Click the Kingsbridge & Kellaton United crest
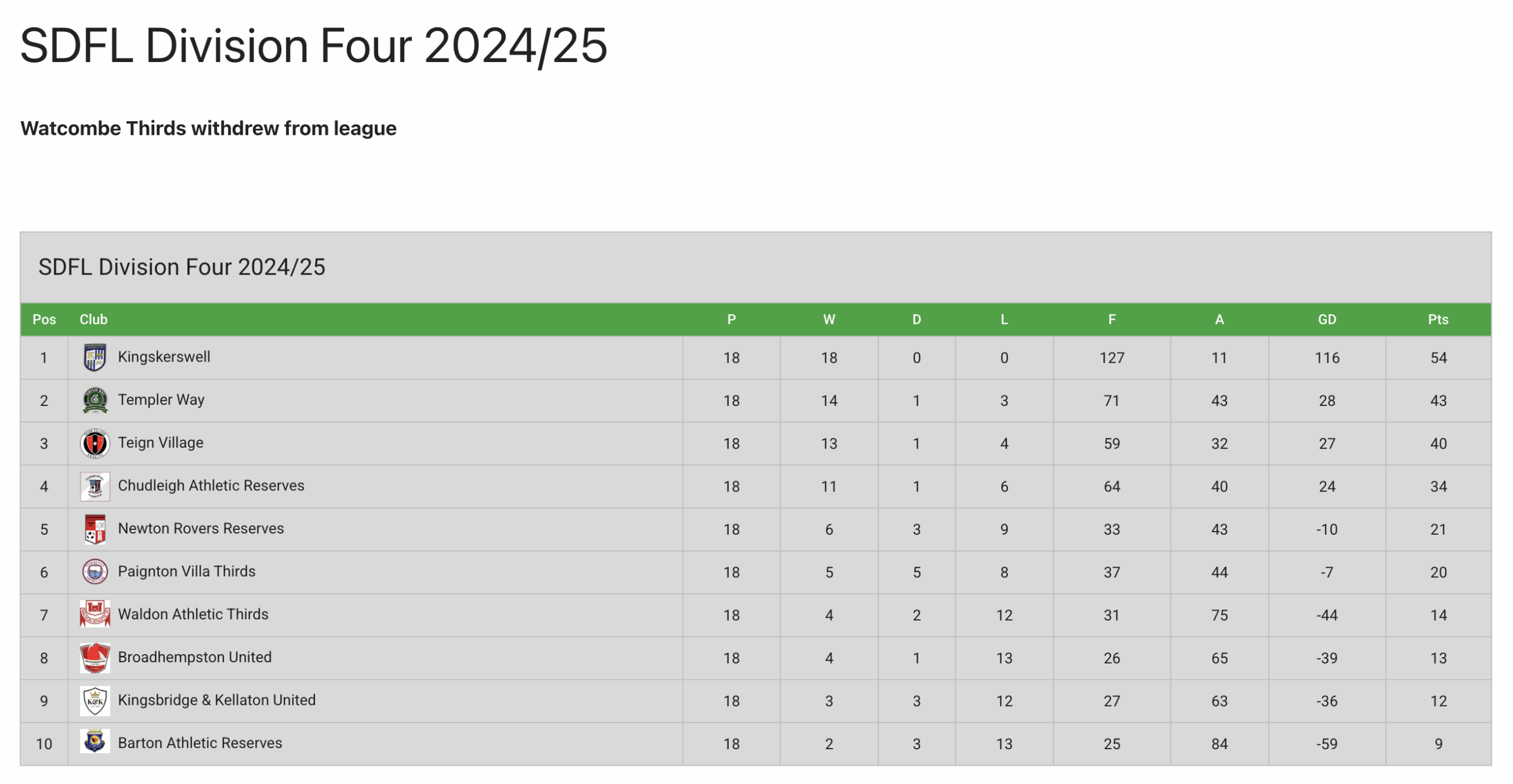The height and width of the screenshot is (784, 1513). click(x=95, y=701)
